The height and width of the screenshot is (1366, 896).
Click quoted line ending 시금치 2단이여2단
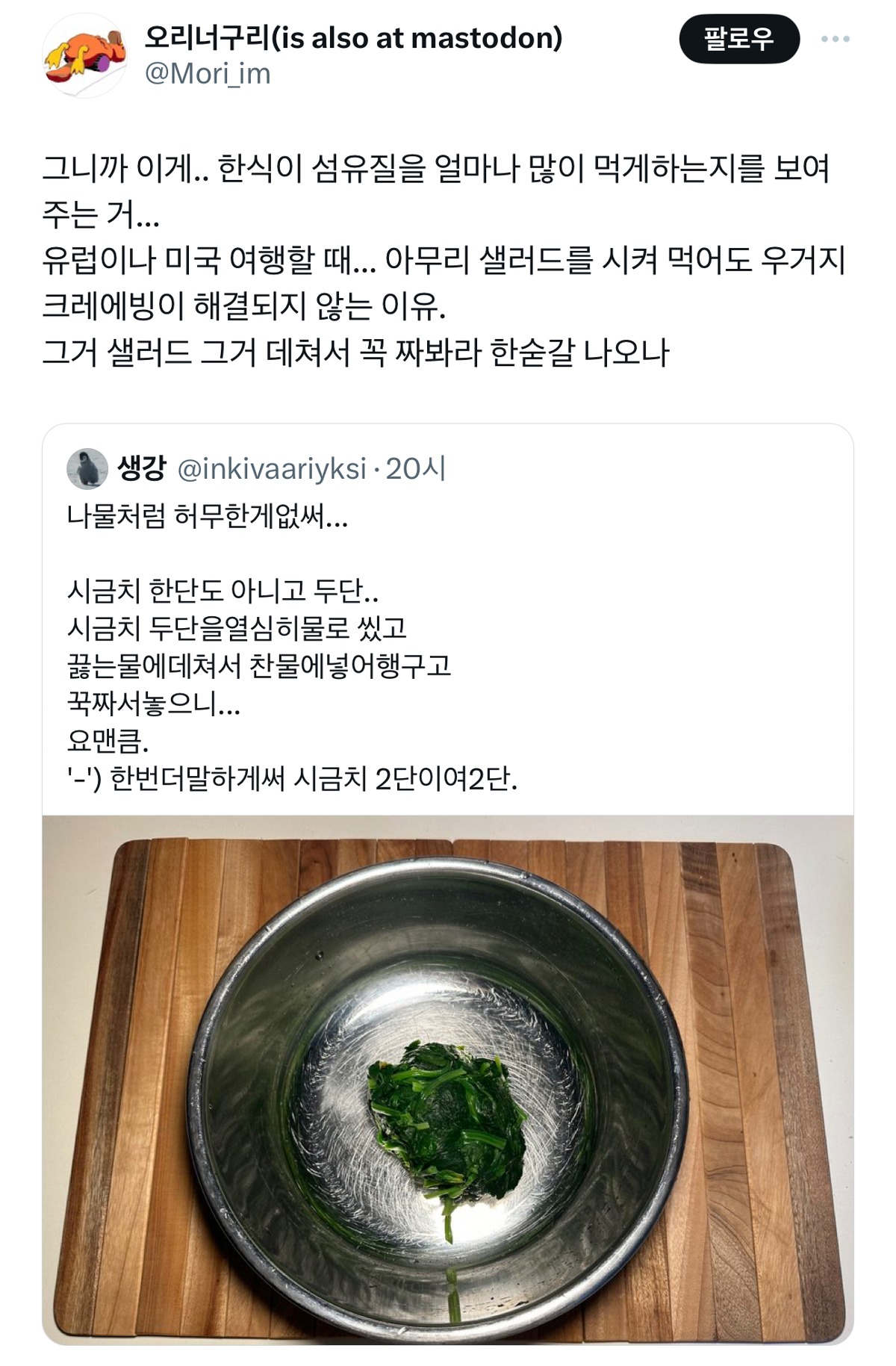point(291,779)
